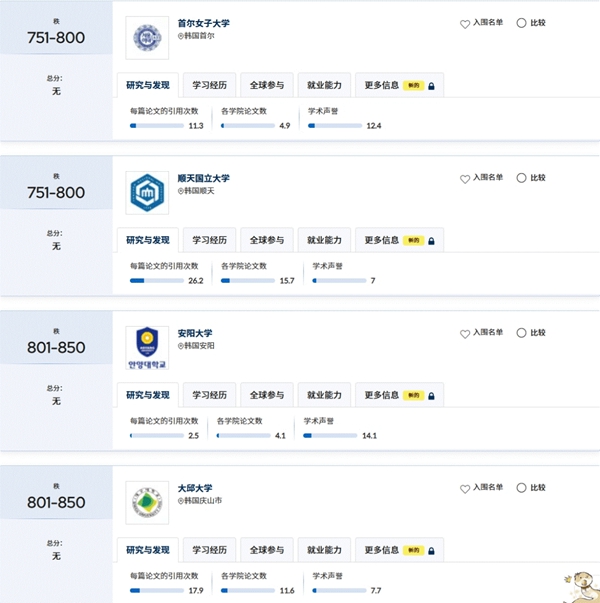Open 全球参与 tab for 安阳大学
The image size is (600, 603).
click(267, 395)
